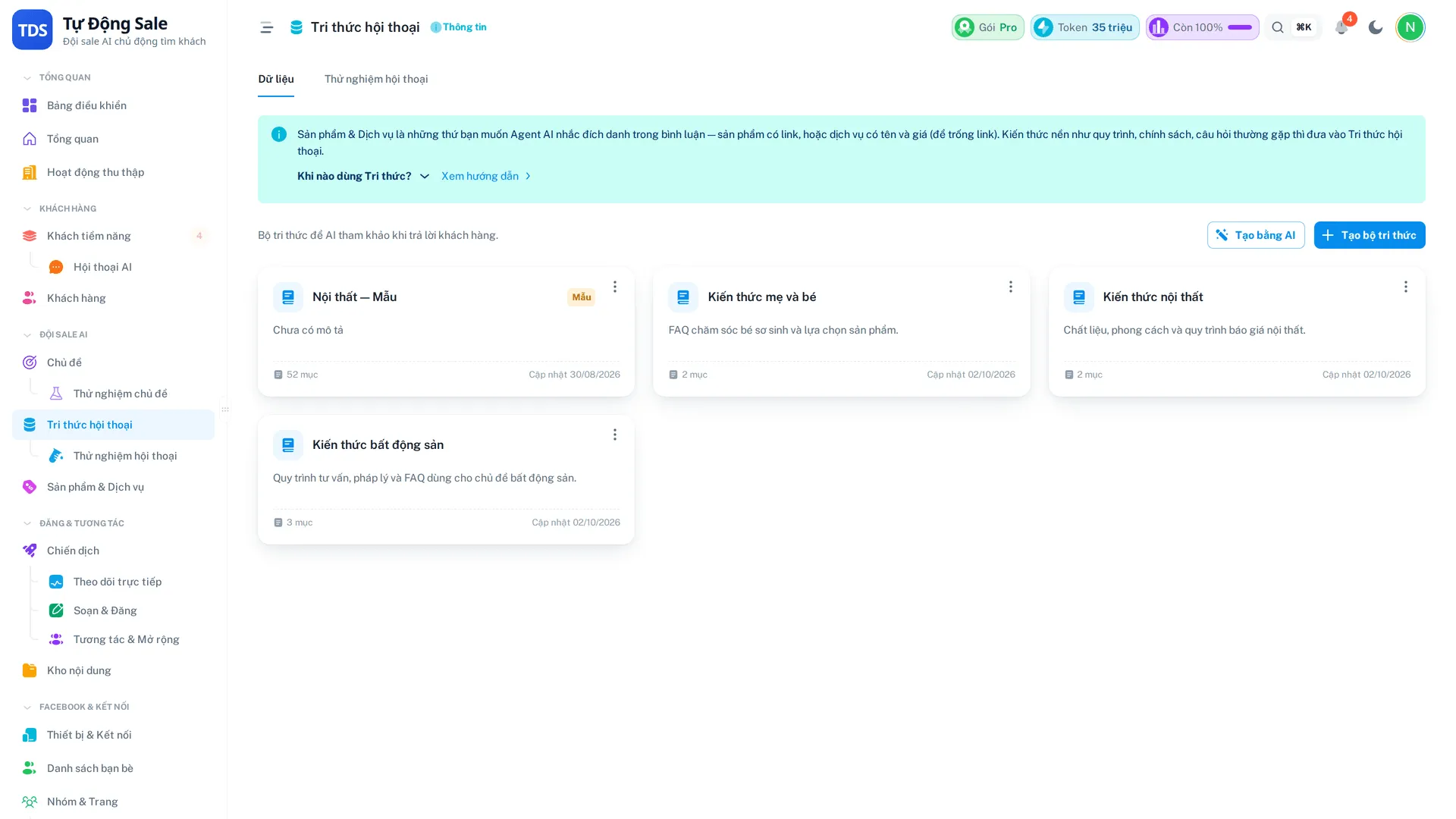Click the Còn 100% usage progress bar
This screenshot has width=1456, height=819.
1240,27
